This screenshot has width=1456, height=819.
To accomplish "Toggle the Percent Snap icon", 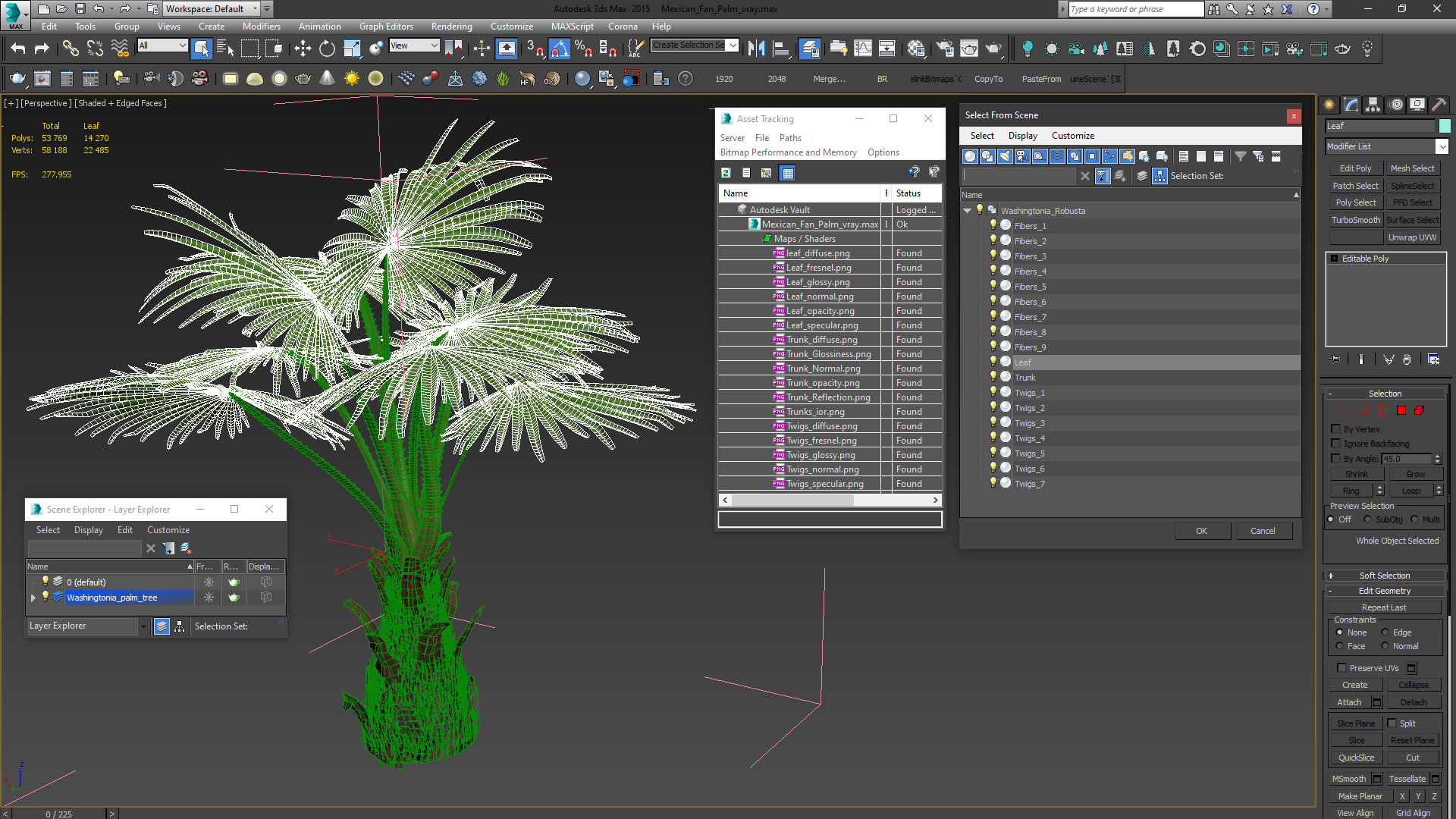I will 583,49.
